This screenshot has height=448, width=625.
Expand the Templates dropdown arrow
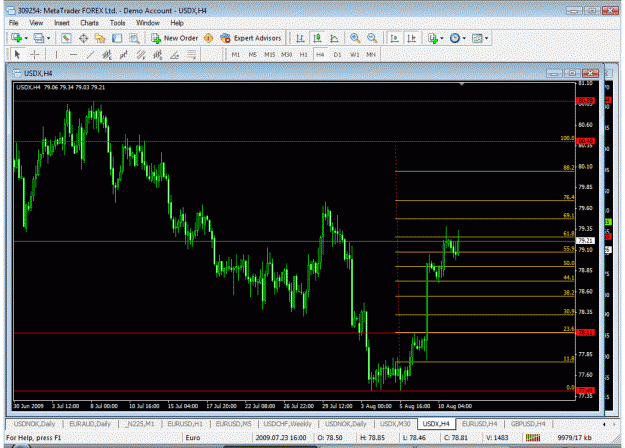[486, 38]
